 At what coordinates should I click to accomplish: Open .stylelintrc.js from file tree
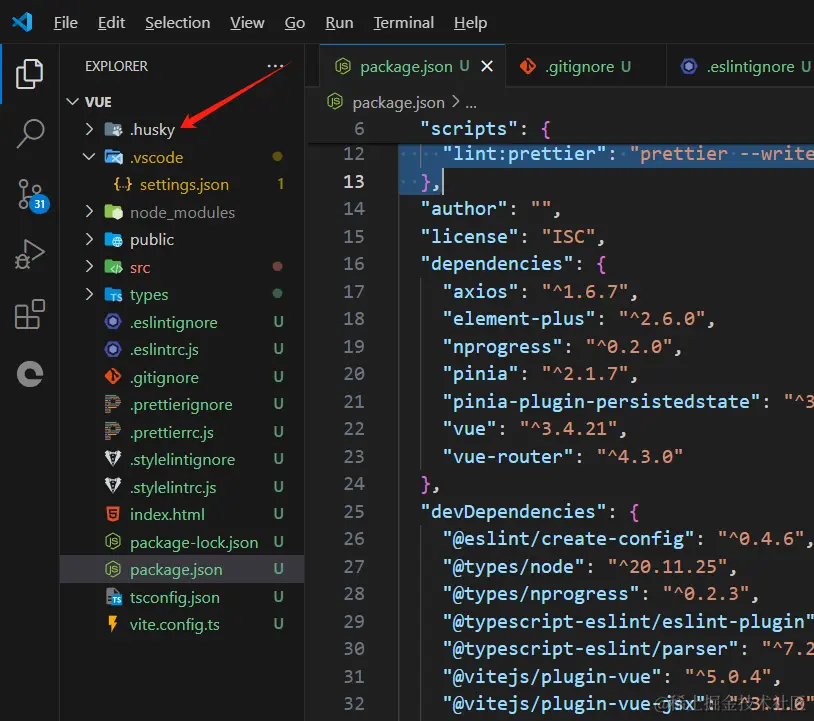[173, 487]
